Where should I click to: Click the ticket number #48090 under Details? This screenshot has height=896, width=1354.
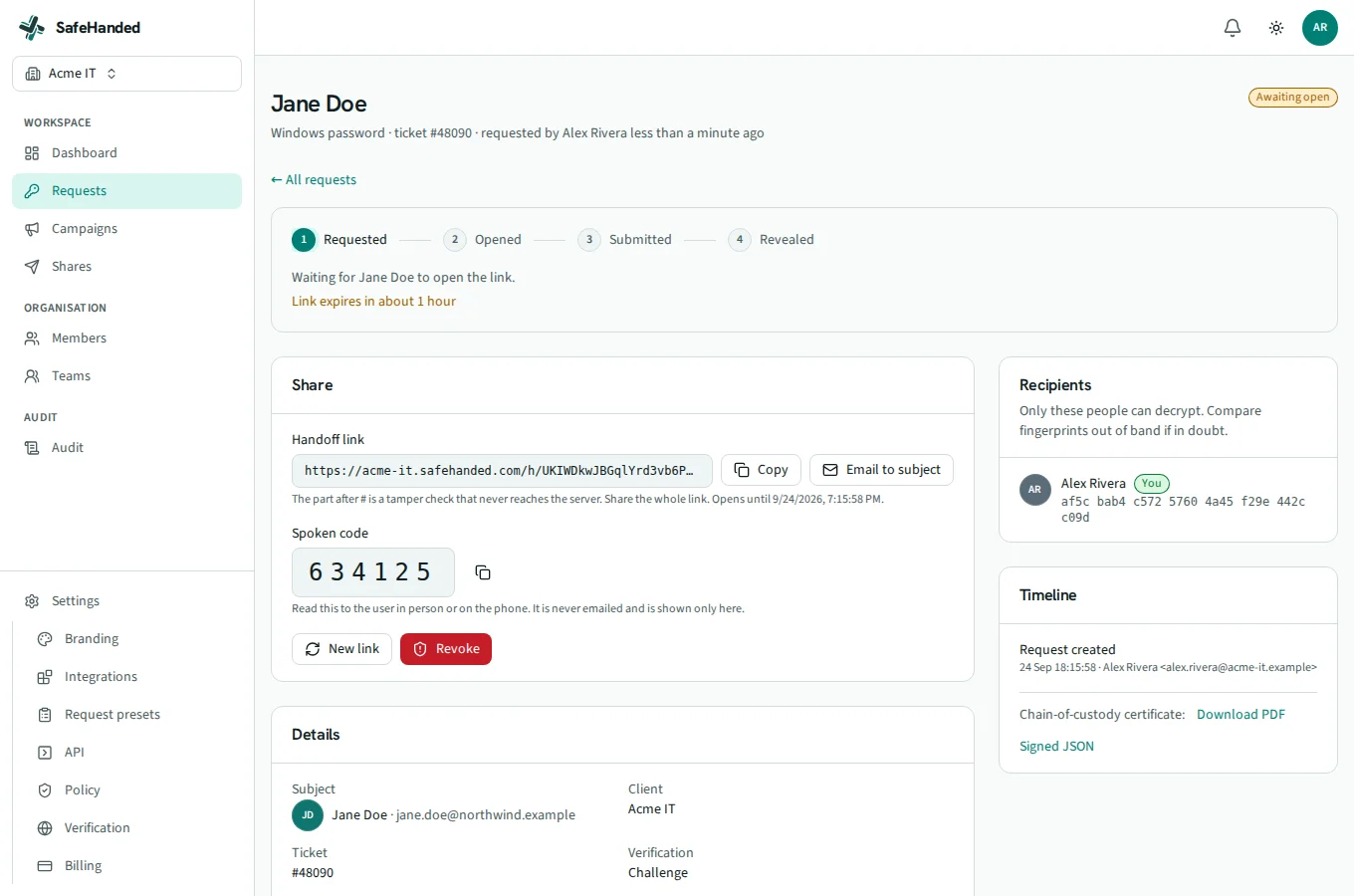click(x=313, y=873)
